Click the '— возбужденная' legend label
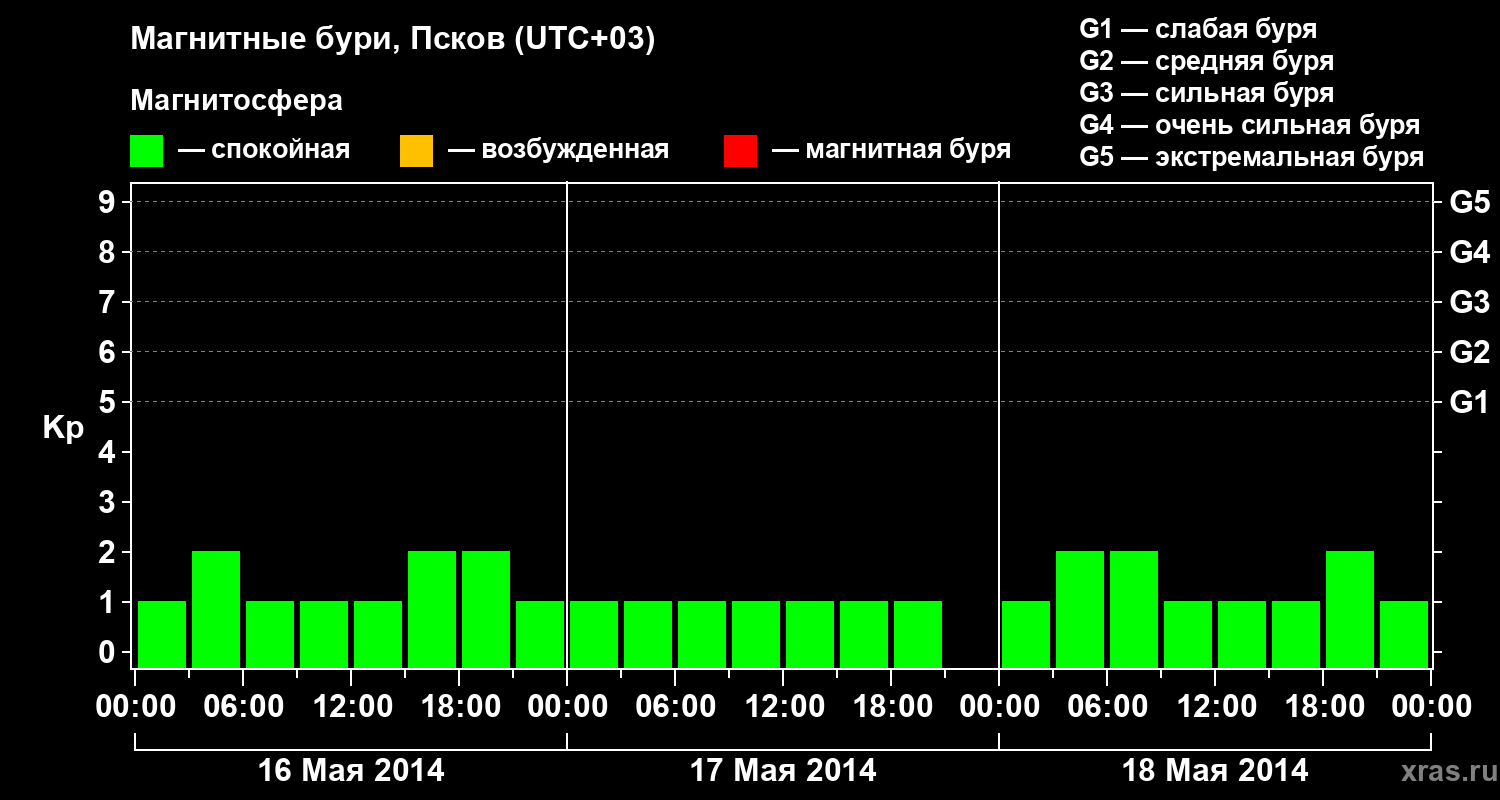This screenshot has height=800, width=1500. pyautogui.click(x=558, y=150)
